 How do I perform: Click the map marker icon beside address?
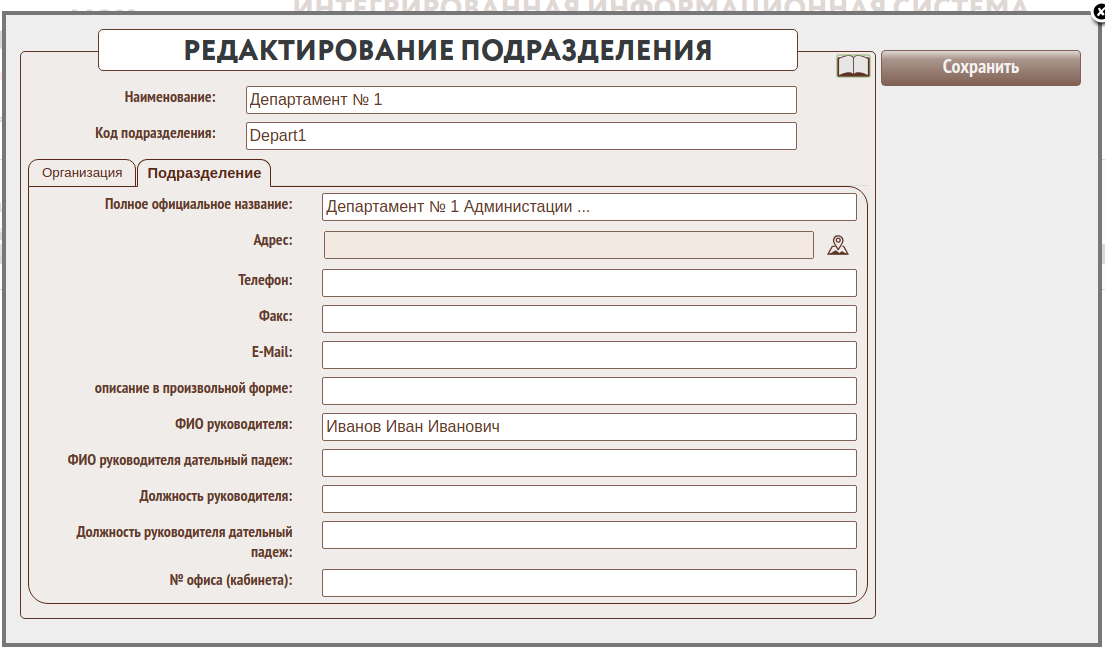coord(838,245)
